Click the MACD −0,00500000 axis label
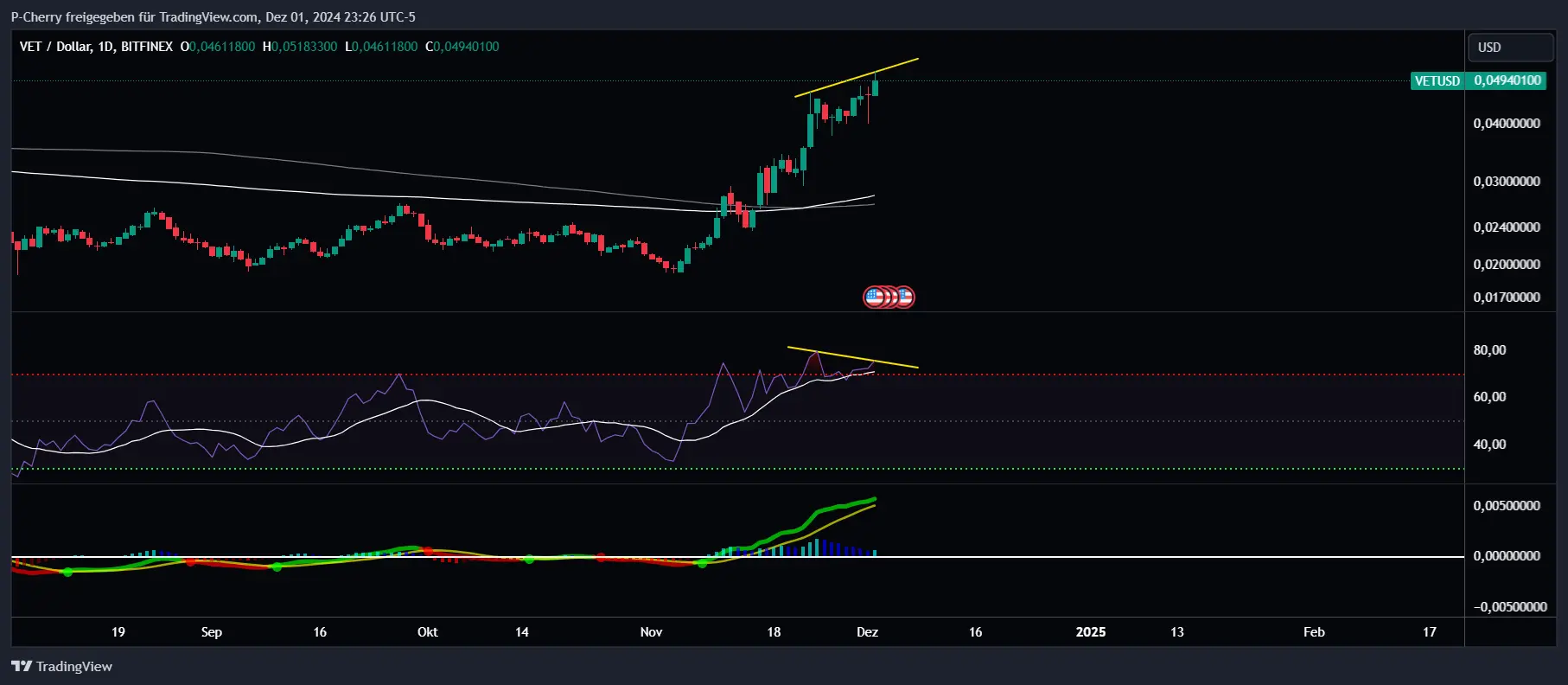Viewport: 1568px width, 685px height. pos(1509,607)
